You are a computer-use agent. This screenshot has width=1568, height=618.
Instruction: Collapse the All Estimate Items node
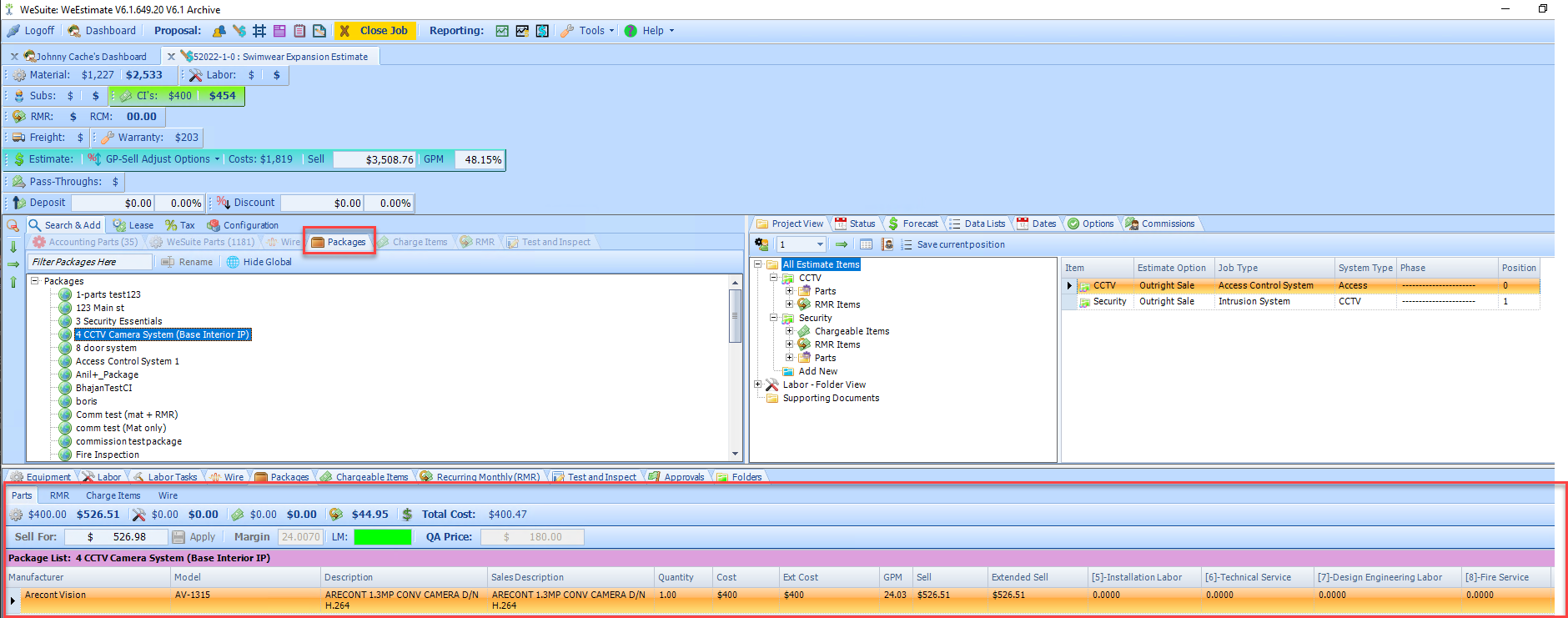758,264
